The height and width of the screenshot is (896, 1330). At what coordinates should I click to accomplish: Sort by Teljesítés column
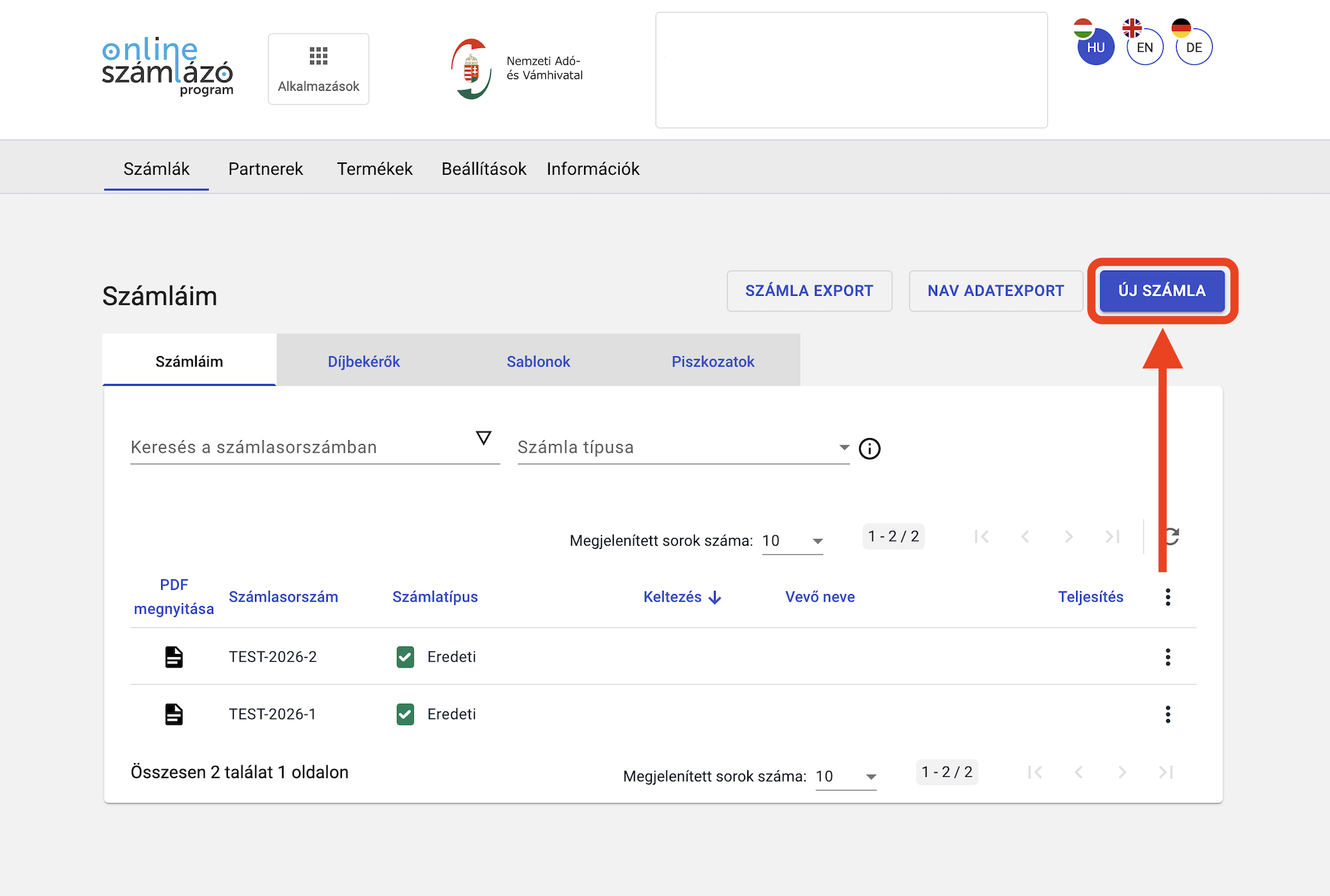1090,597
